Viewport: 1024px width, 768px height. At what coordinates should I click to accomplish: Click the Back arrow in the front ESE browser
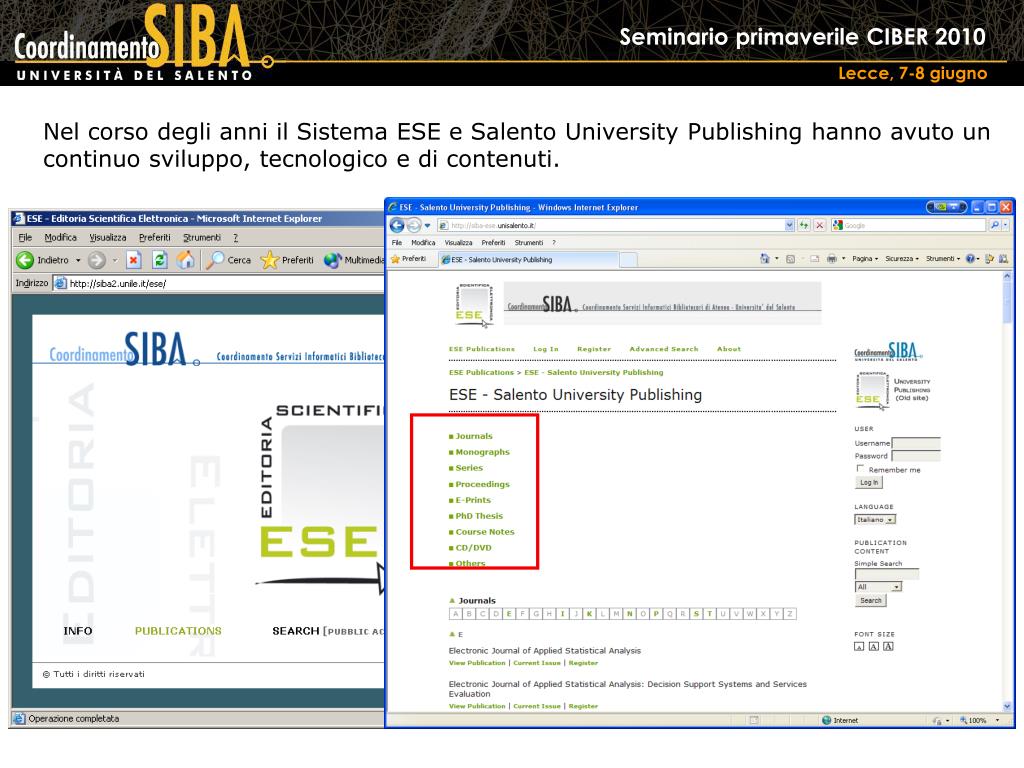click(396, 225)
